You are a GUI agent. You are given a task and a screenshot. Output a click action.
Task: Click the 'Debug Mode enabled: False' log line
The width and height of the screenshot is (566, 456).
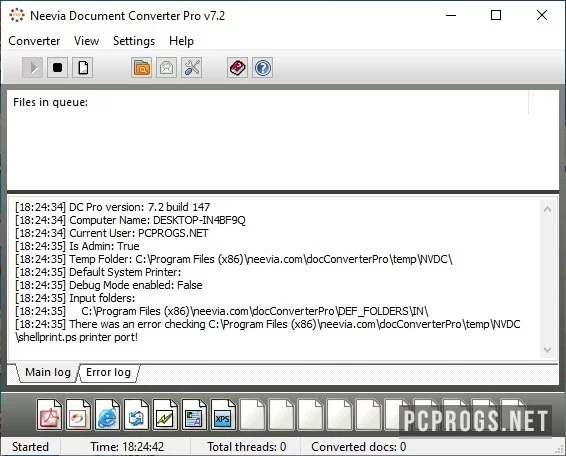tap(108, 285)
